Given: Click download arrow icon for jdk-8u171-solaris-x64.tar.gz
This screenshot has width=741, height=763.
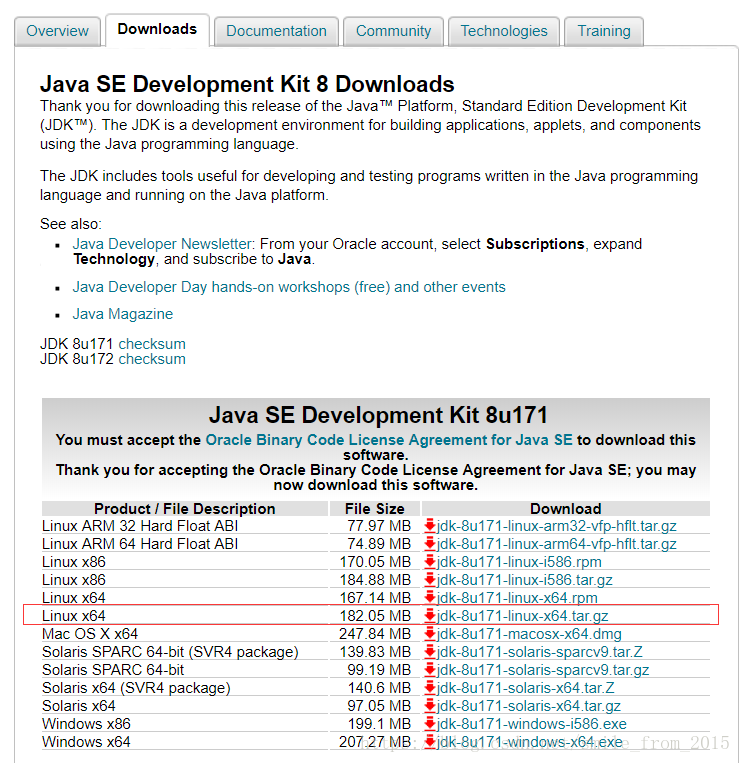Looking at the screenshot, I should pyautogui.click(x=430, y=706).
